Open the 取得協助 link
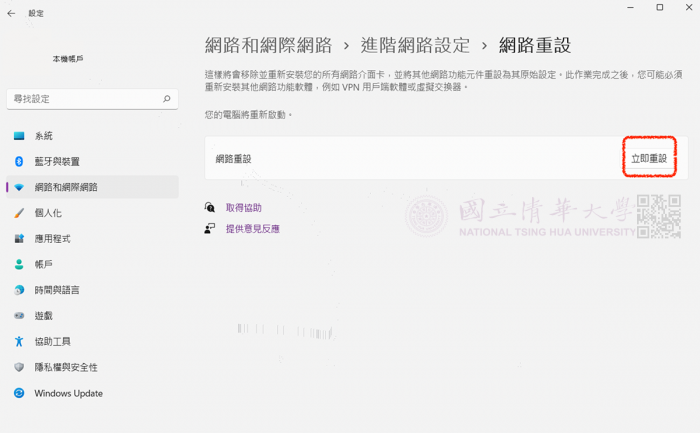Viewport: 700px width, 433px height. click(x=243, y=208)
